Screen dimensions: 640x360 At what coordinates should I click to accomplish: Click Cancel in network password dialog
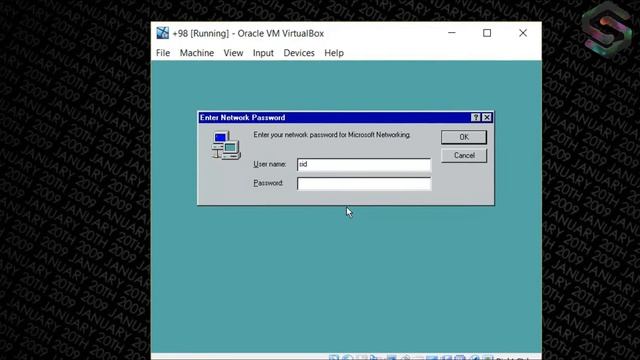pyautogui.click(x=464, y=156)
